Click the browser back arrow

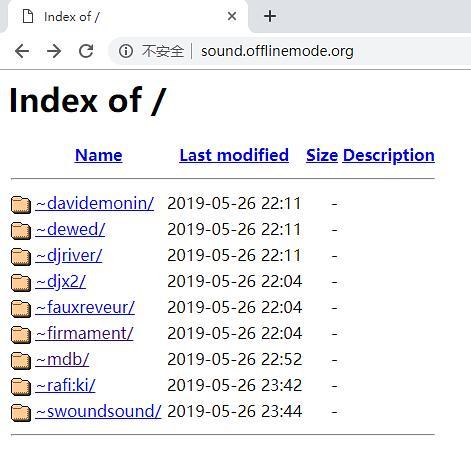click(x=22, y=51)
